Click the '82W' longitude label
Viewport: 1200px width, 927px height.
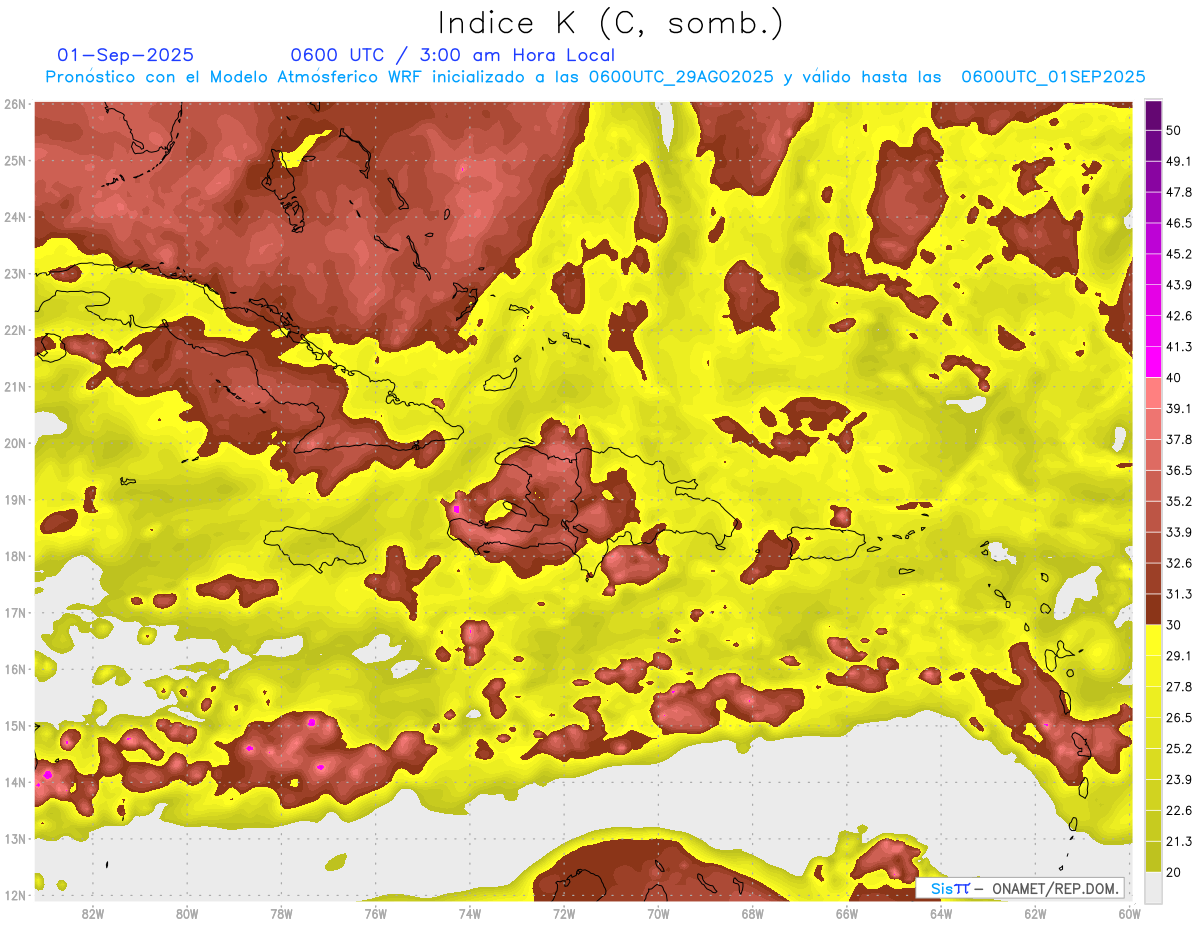pyautogui.click(x=92, y=914)
